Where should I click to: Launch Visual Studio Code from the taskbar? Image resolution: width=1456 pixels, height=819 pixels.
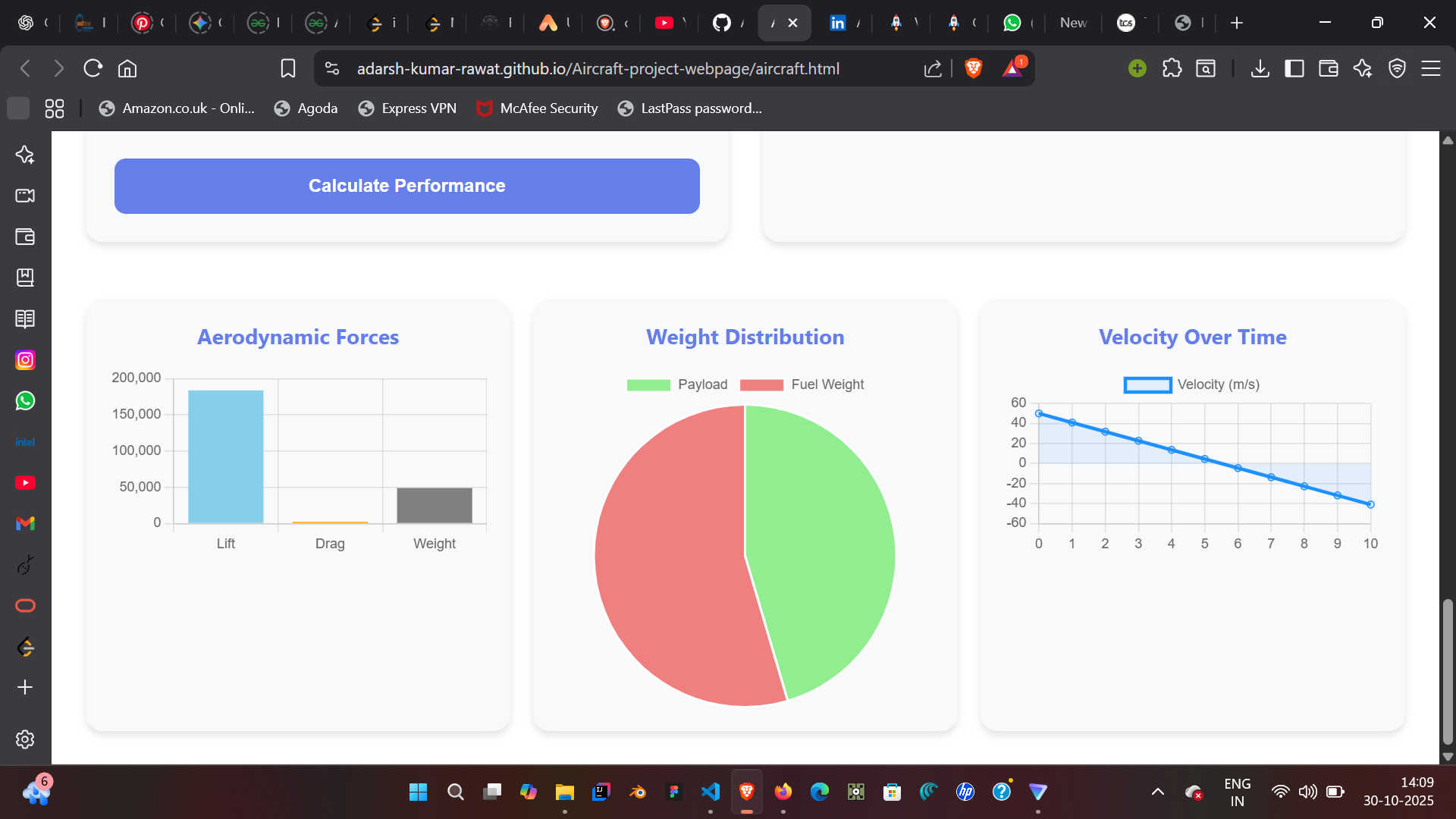[710, 792]
